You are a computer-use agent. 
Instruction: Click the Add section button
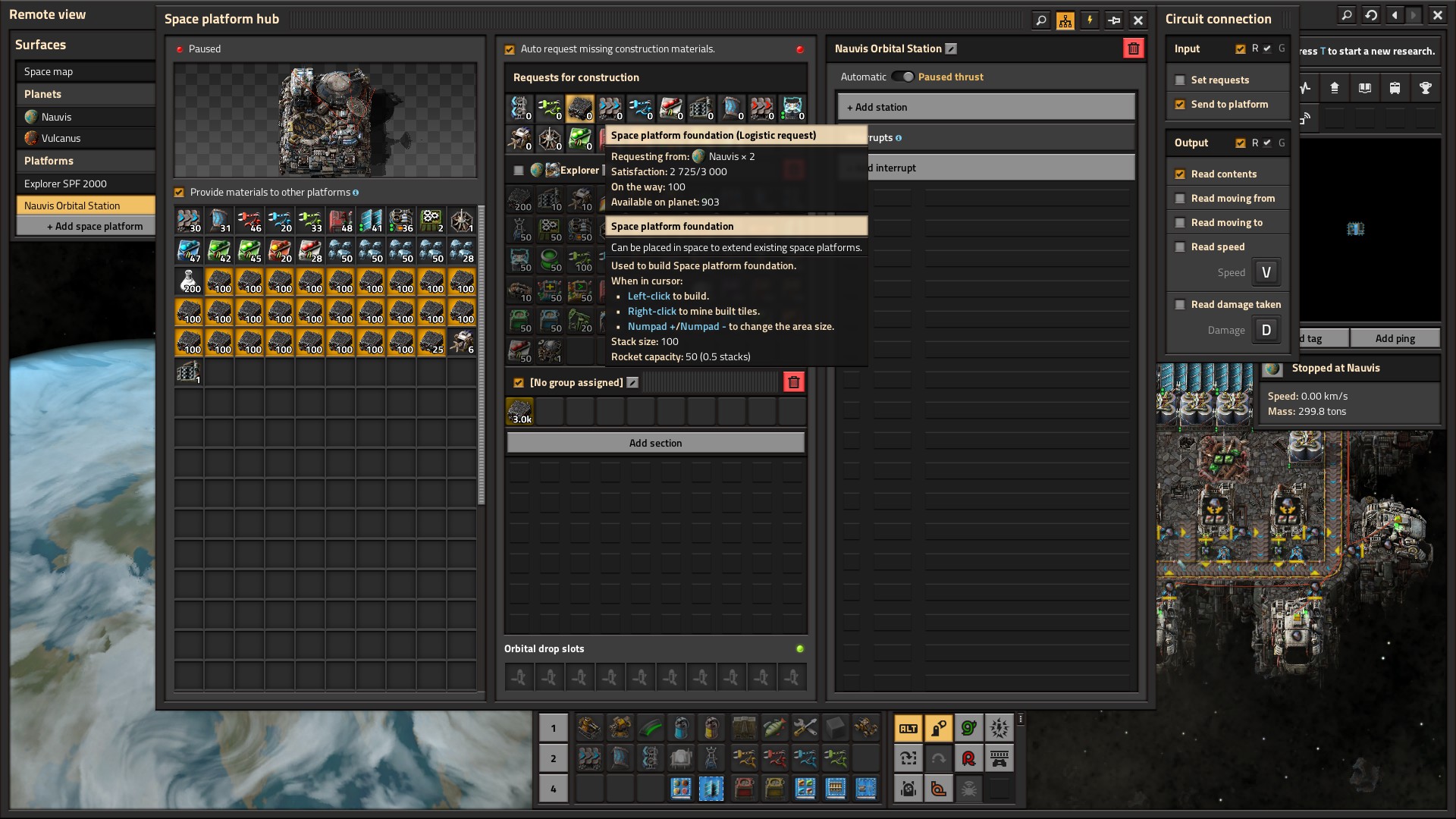click(655, 443)
